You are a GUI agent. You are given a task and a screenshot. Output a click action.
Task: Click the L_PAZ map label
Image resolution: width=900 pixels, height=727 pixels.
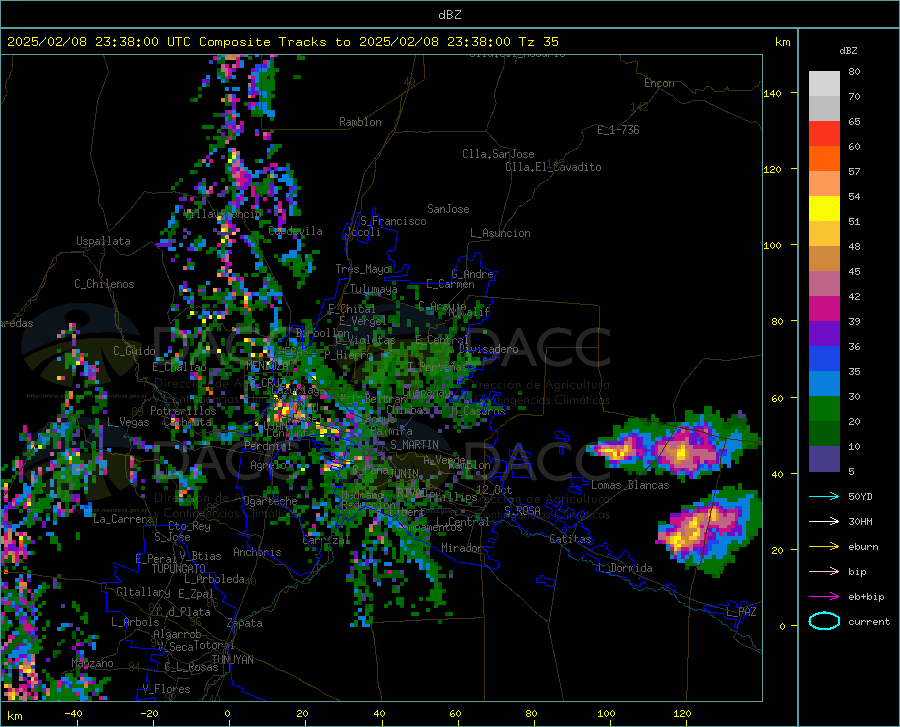tap(741, 612)
